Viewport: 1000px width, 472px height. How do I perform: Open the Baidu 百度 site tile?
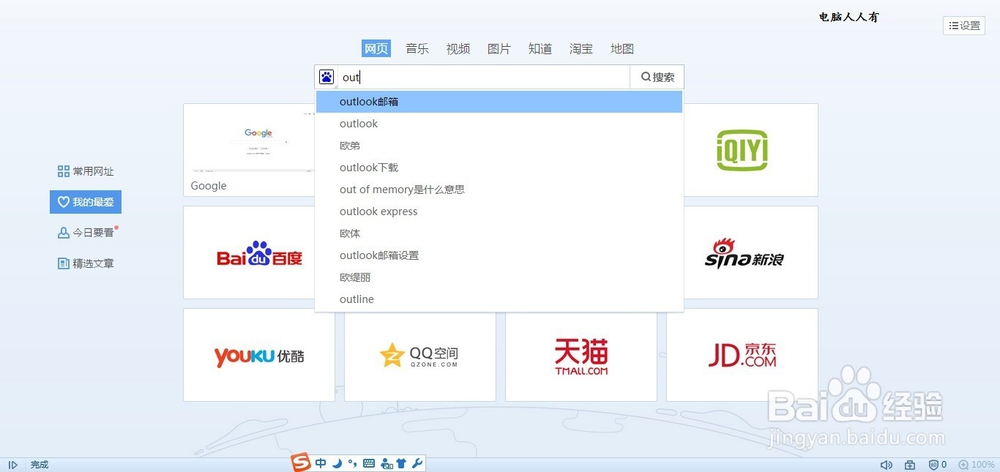click(250, 253)
